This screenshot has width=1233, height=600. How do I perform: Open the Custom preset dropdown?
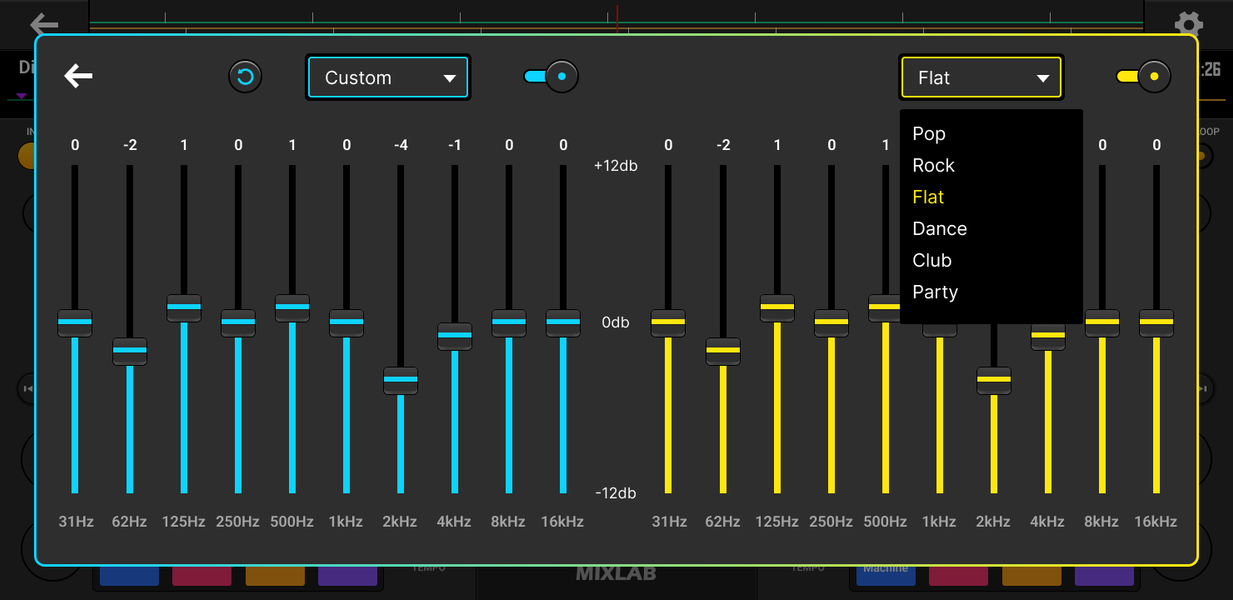tap(388, 77)
